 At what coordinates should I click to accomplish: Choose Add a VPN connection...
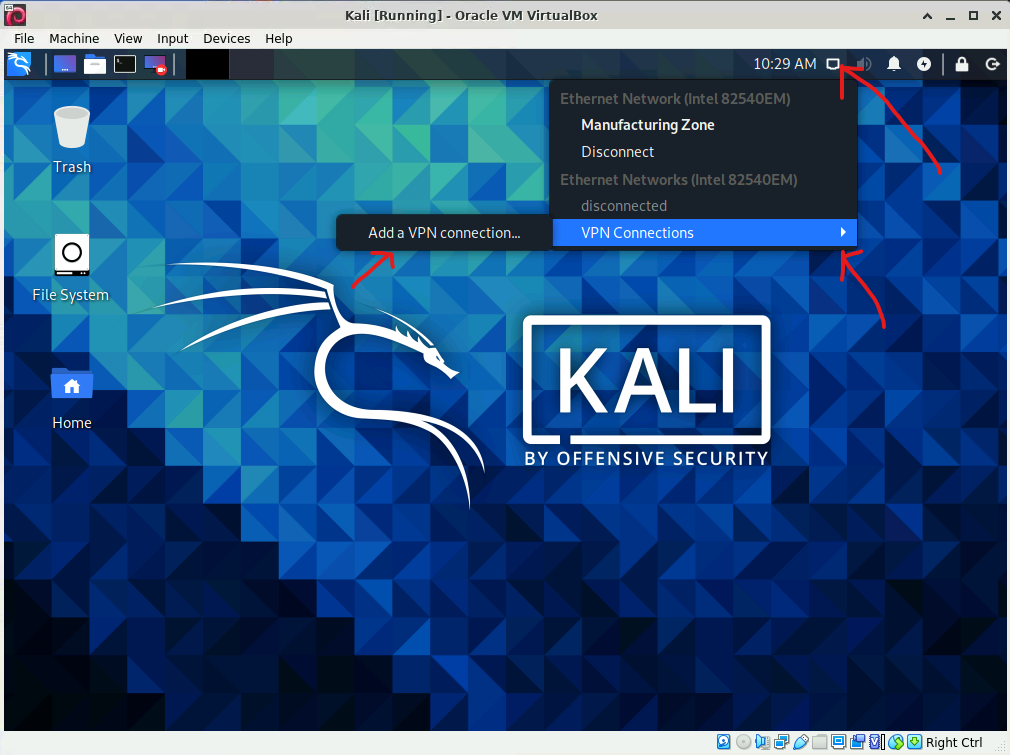pos(444,233)
